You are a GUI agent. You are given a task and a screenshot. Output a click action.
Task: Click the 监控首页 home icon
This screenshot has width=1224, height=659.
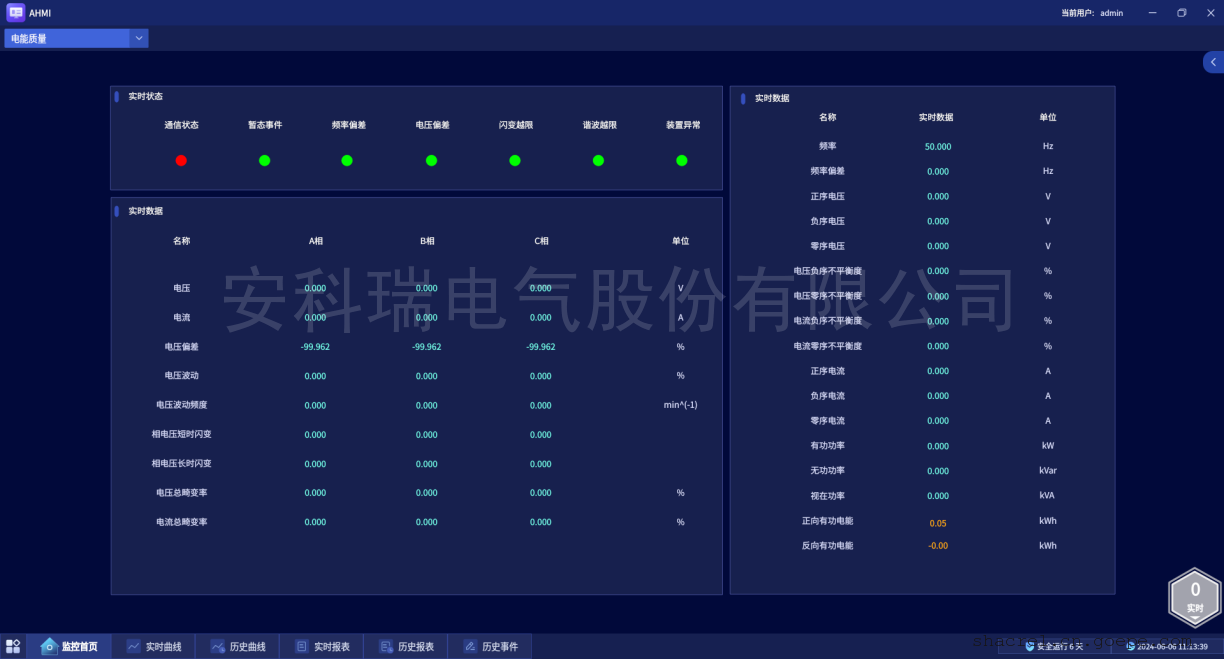click(x=49, y=646)
